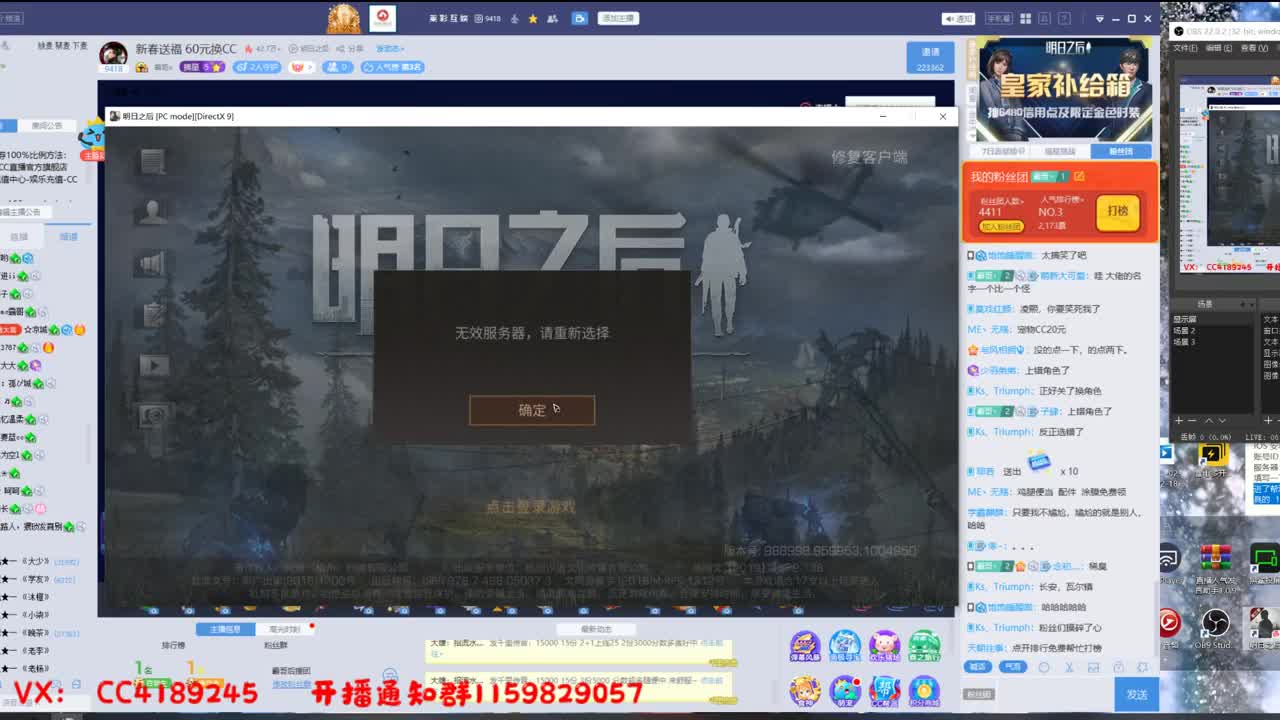Click the 人气榜 第3名 badge

point(393,67)
